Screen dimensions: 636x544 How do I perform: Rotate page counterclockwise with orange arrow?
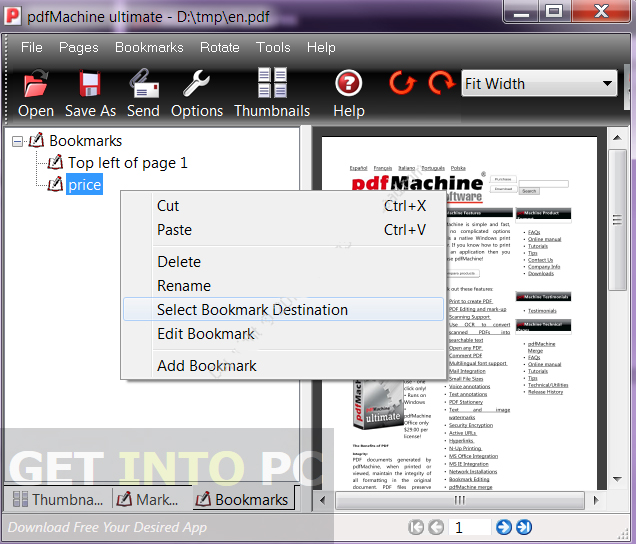click(x=402, y=83)
